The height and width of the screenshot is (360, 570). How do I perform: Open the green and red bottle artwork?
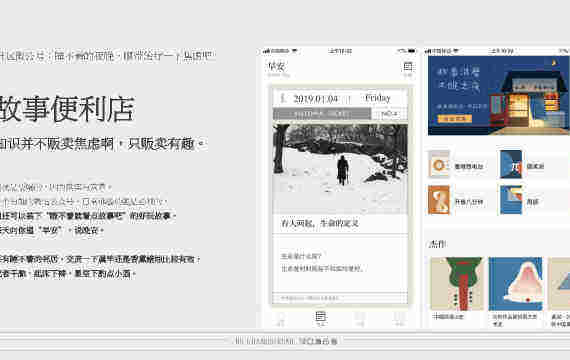click(457, 284)
